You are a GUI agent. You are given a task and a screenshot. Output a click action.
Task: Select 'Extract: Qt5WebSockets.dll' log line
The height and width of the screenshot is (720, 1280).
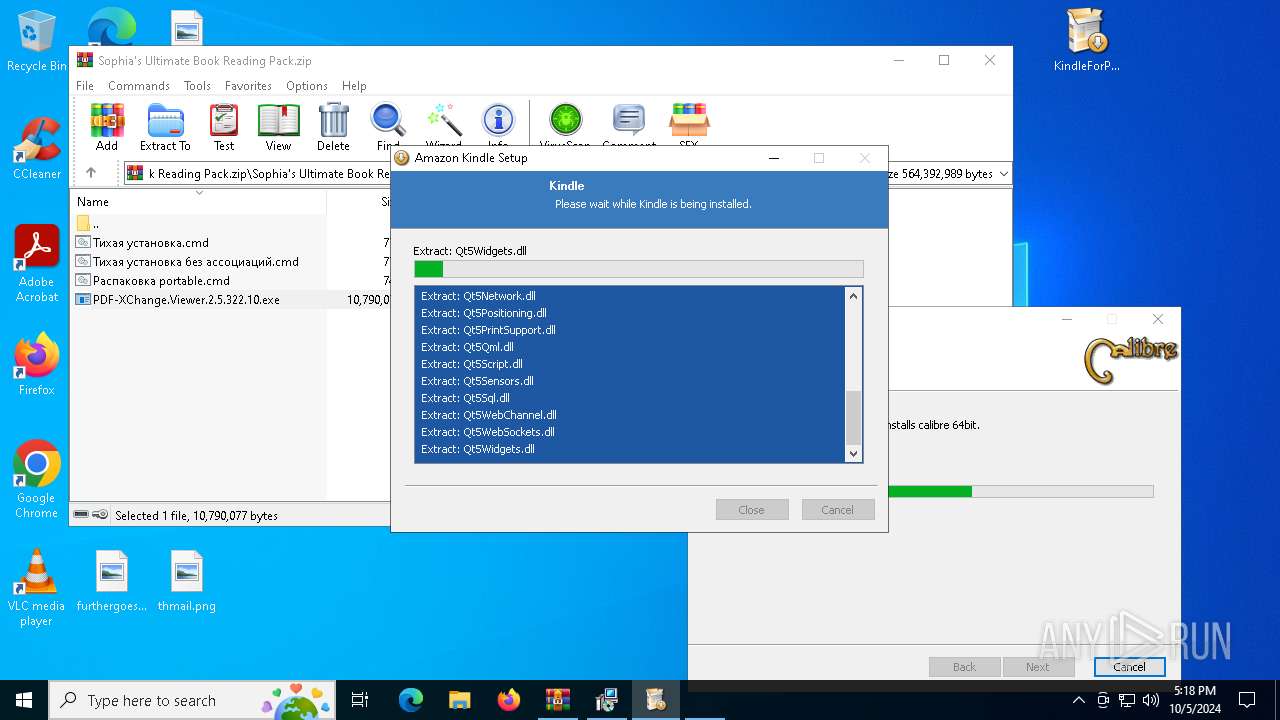coord(488,432)
